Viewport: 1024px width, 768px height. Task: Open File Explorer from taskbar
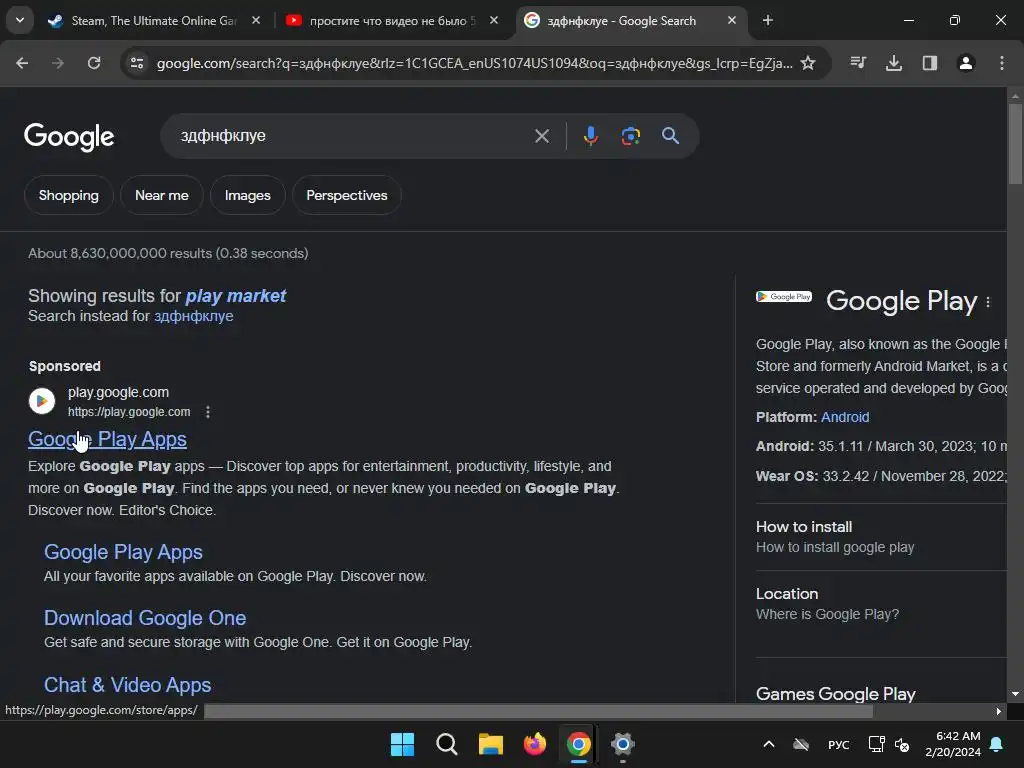pyautogui.click(x=490, y=744)
